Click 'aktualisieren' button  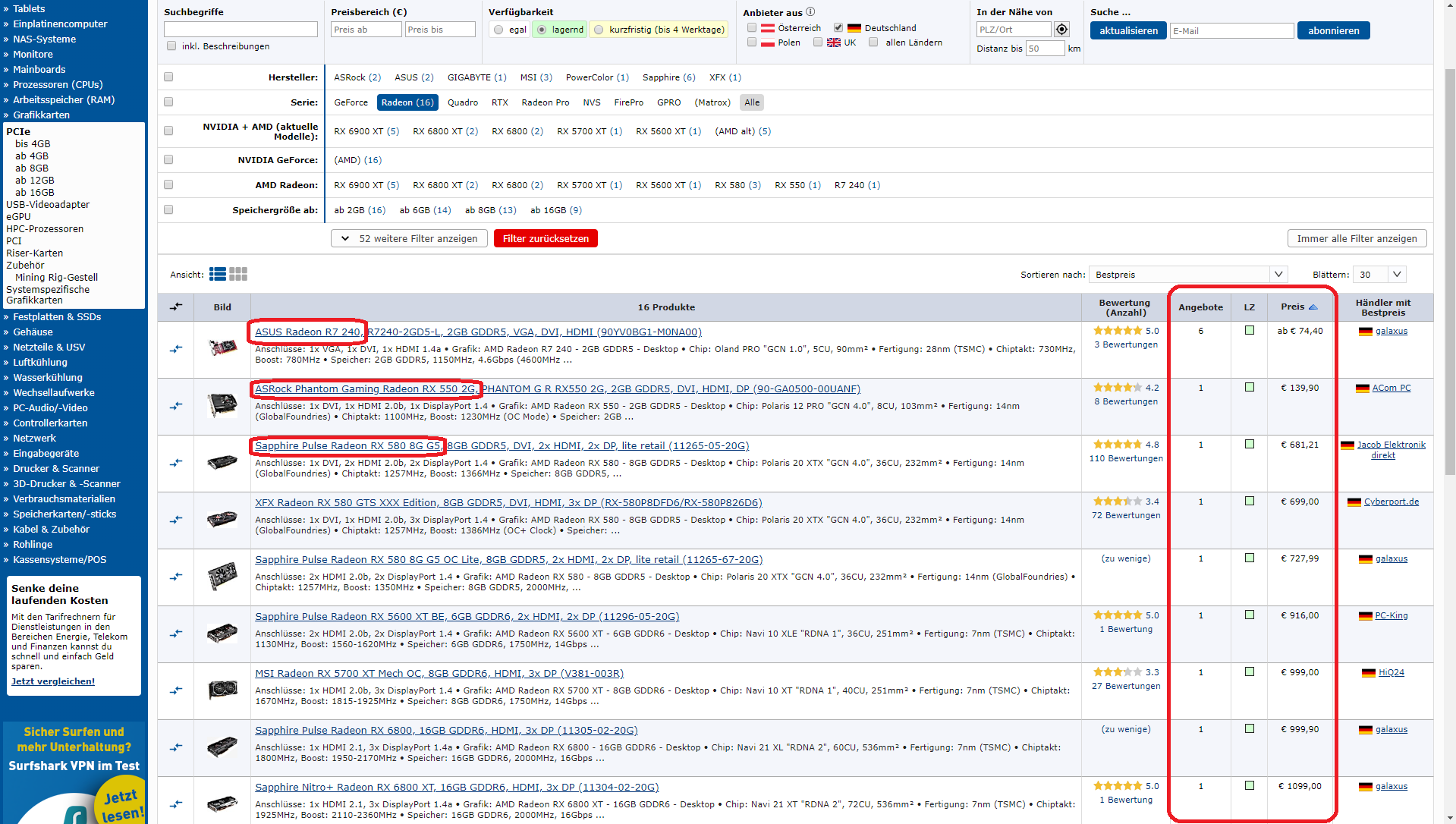[x=1128, y=30]
